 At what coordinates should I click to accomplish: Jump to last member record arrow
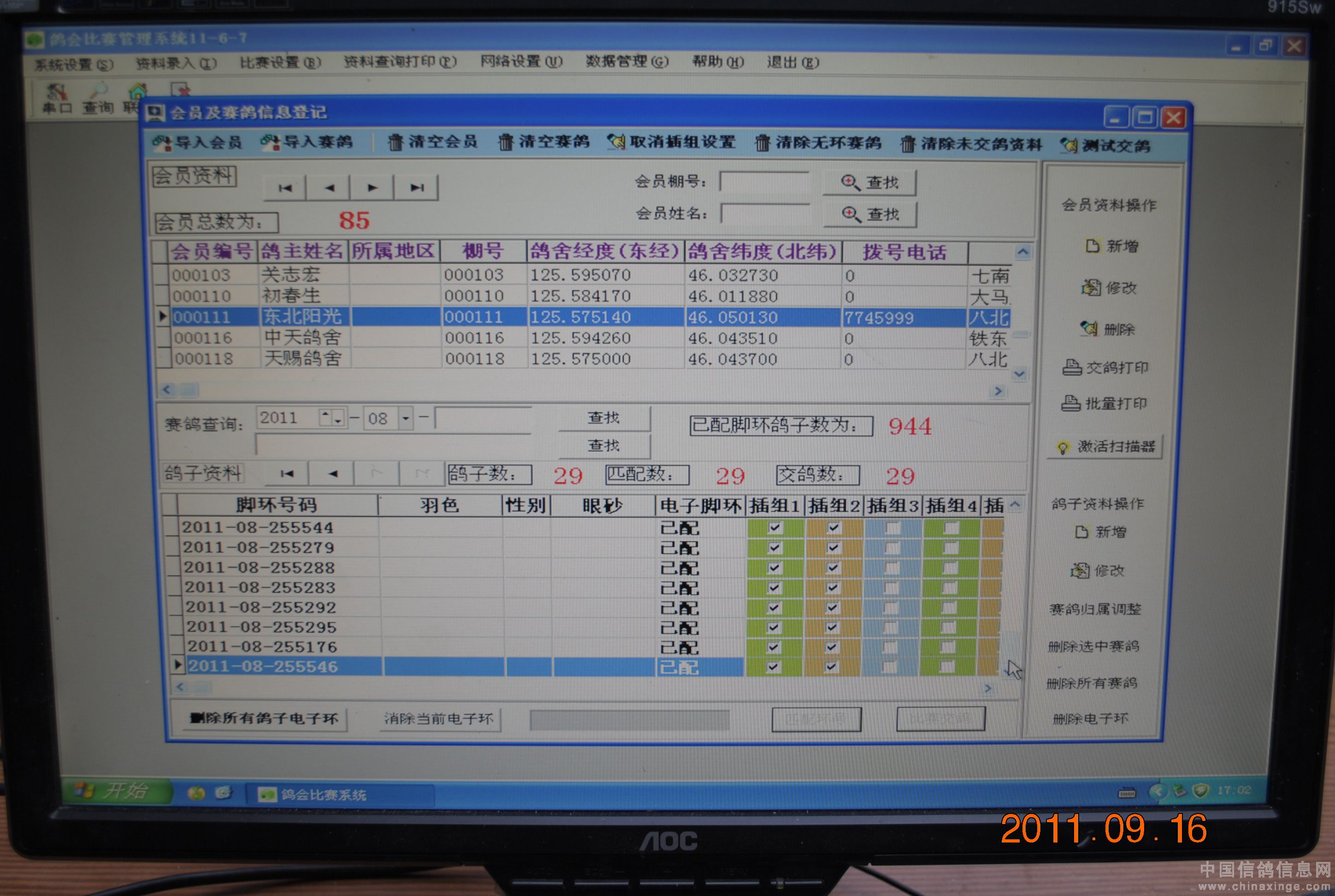(417, 188)
